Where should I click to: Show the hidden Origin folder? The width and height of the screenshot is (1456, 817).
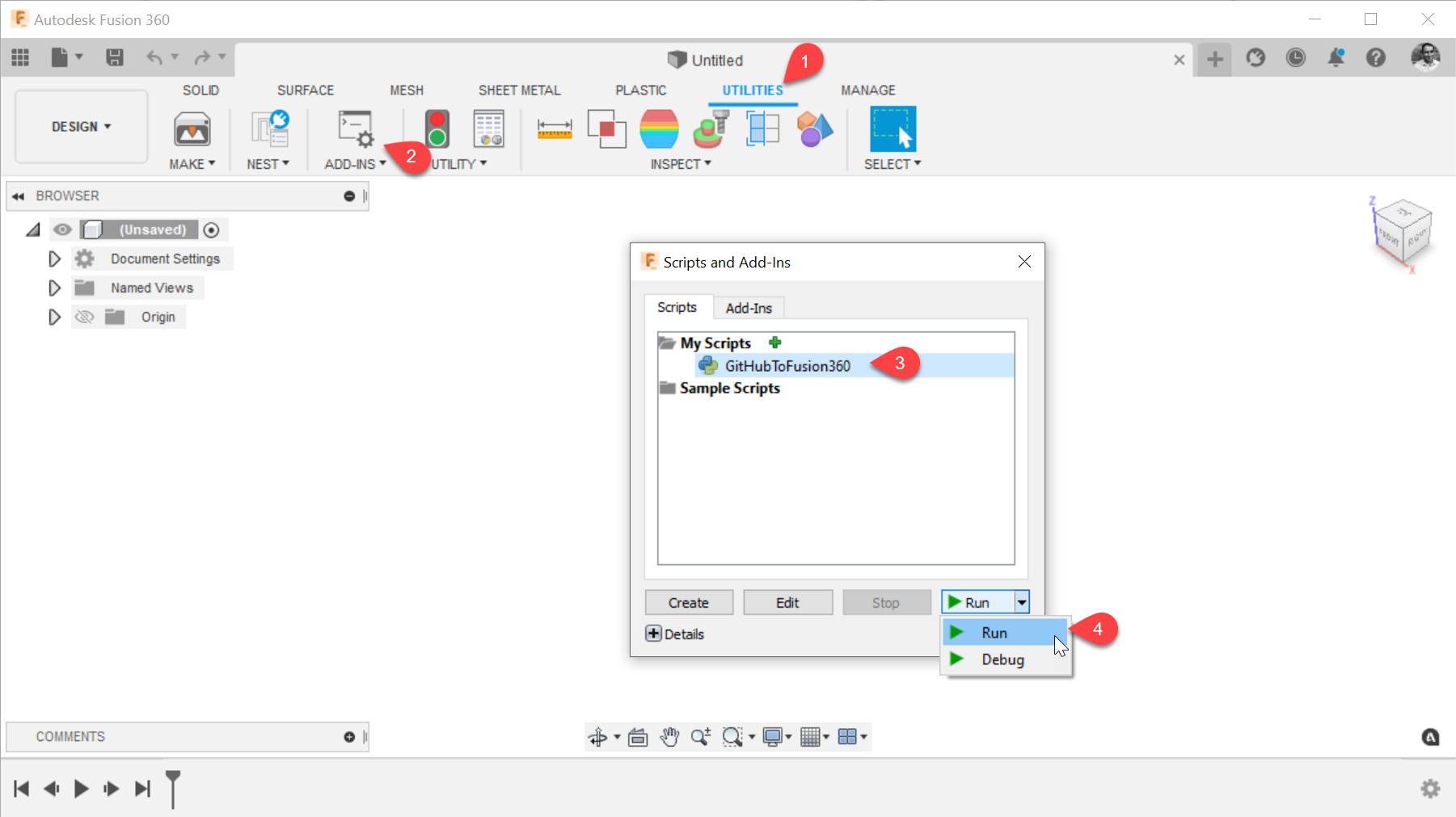[84, 317]
